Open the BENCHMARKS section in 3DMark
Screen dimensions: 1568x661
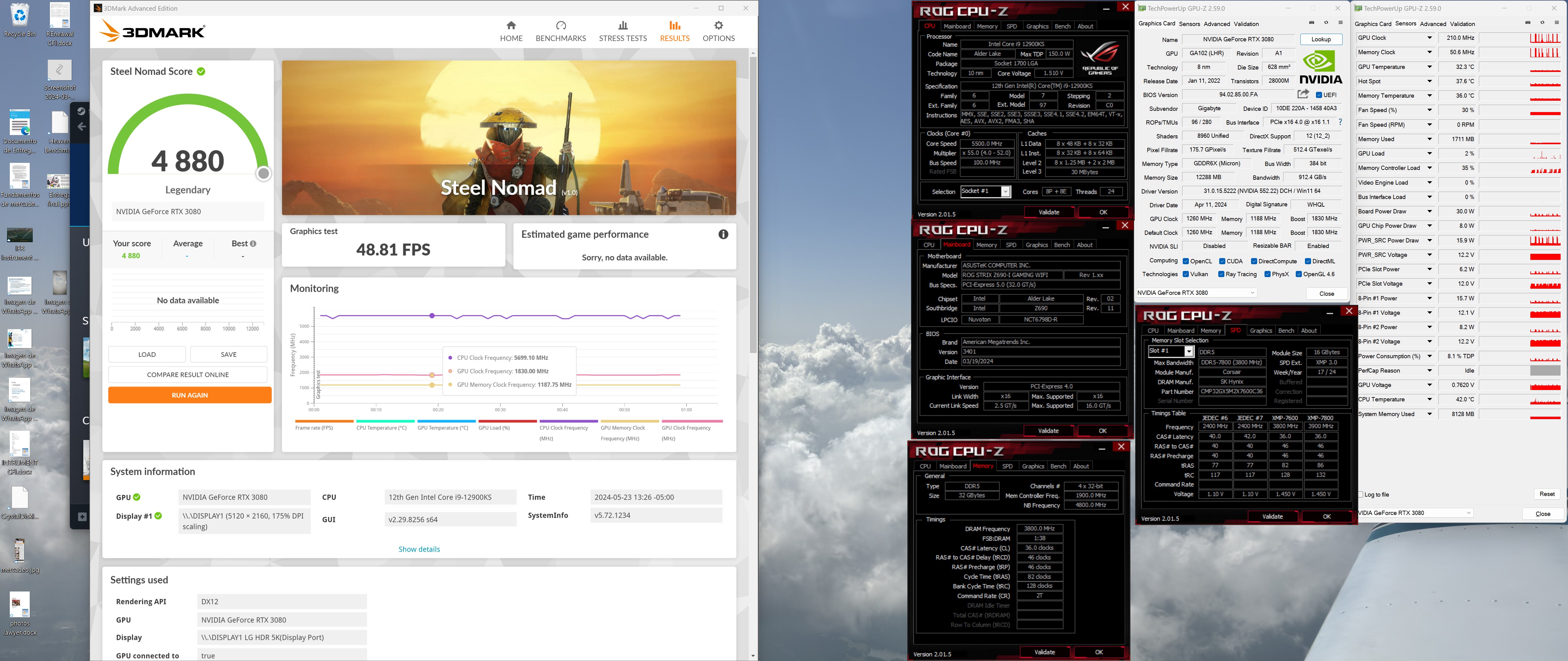561,31
